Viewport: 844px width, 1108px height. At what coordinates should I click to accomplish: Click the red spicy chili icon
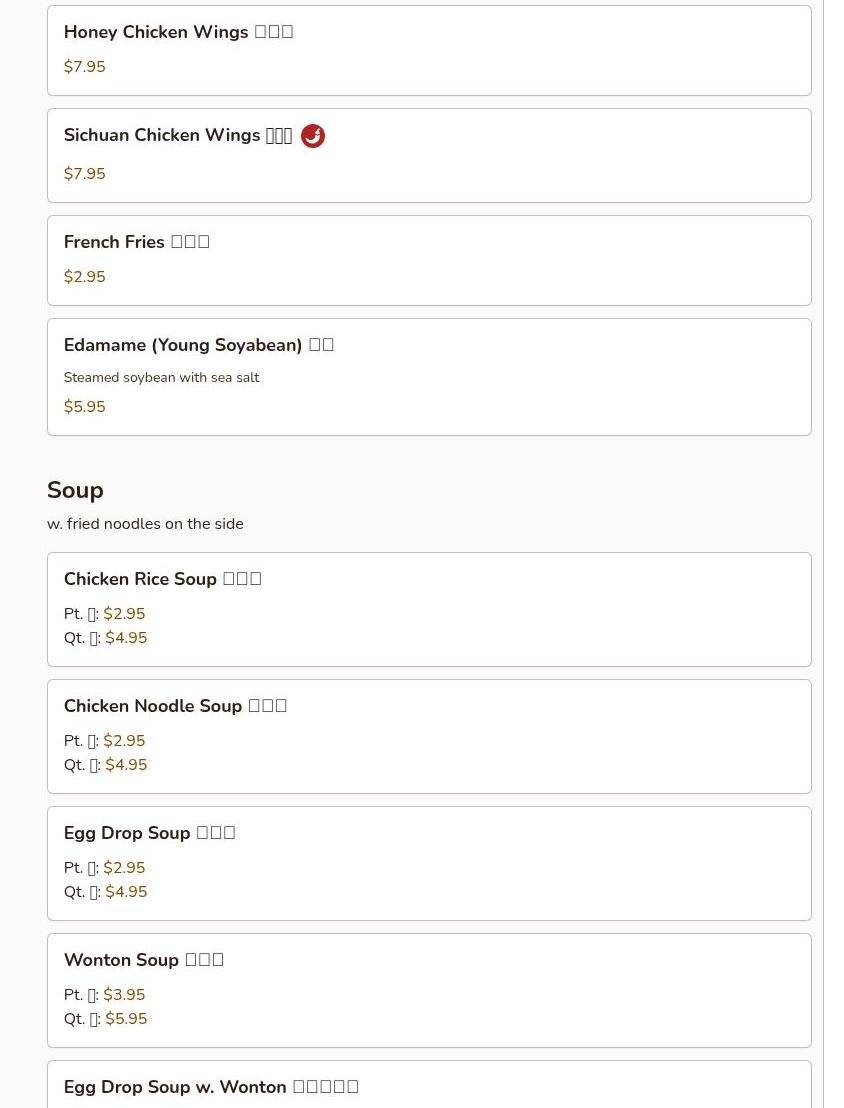click(312, 136)
